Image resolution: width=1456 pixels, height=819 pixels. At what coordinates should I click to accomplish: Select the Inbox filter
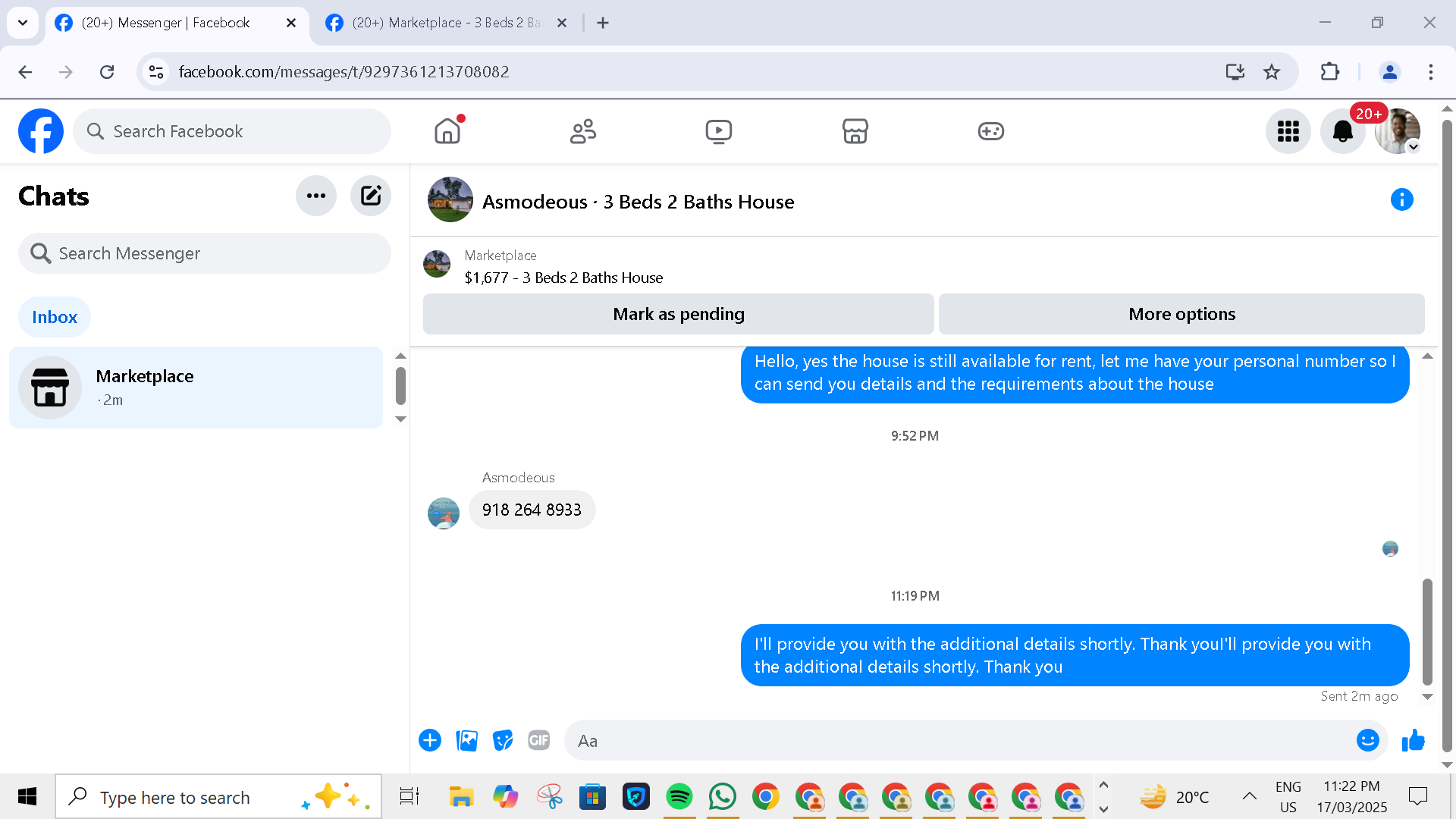55,317
